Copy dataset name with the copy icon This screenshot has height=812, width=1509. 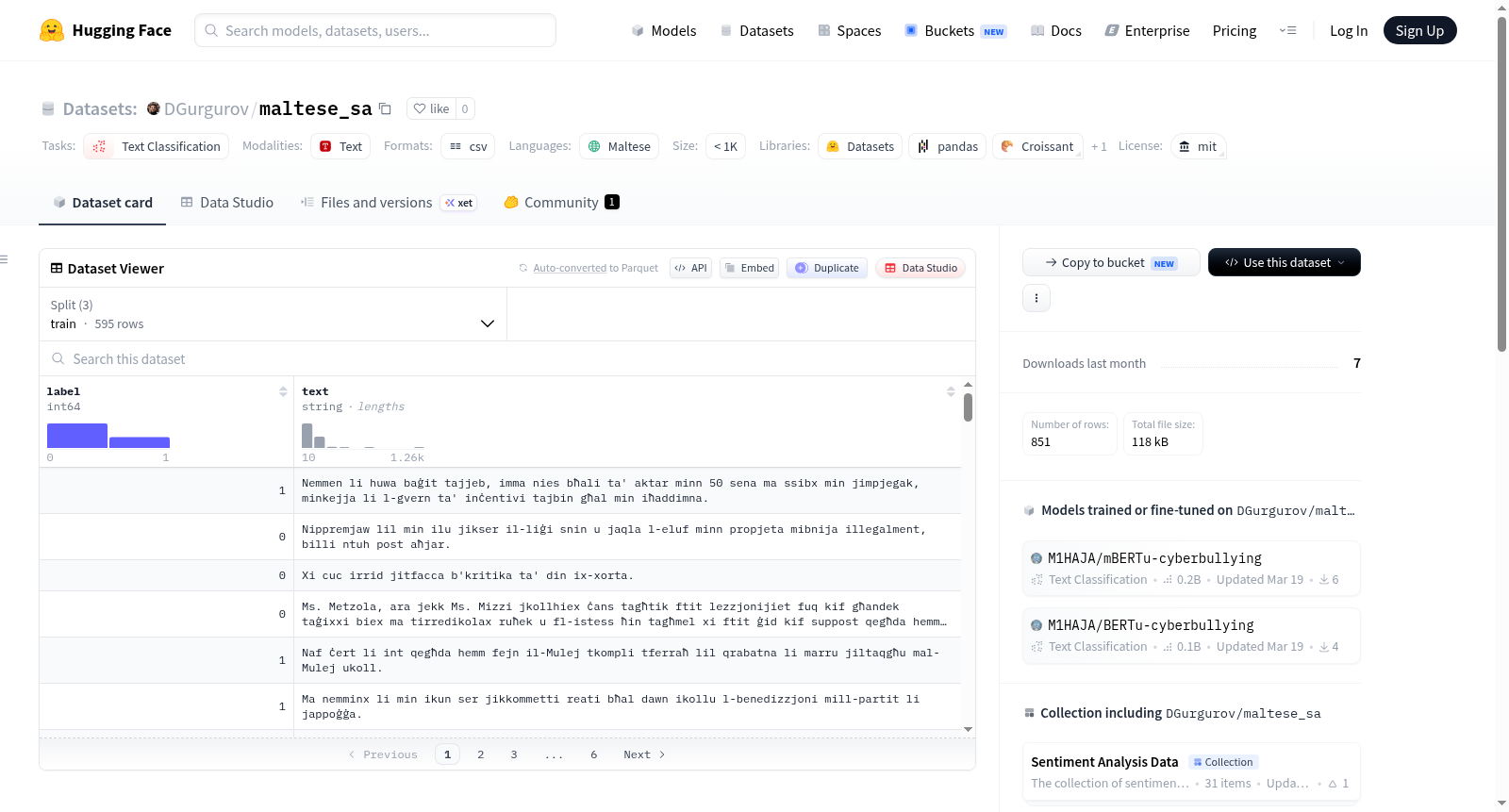[385, 108]
